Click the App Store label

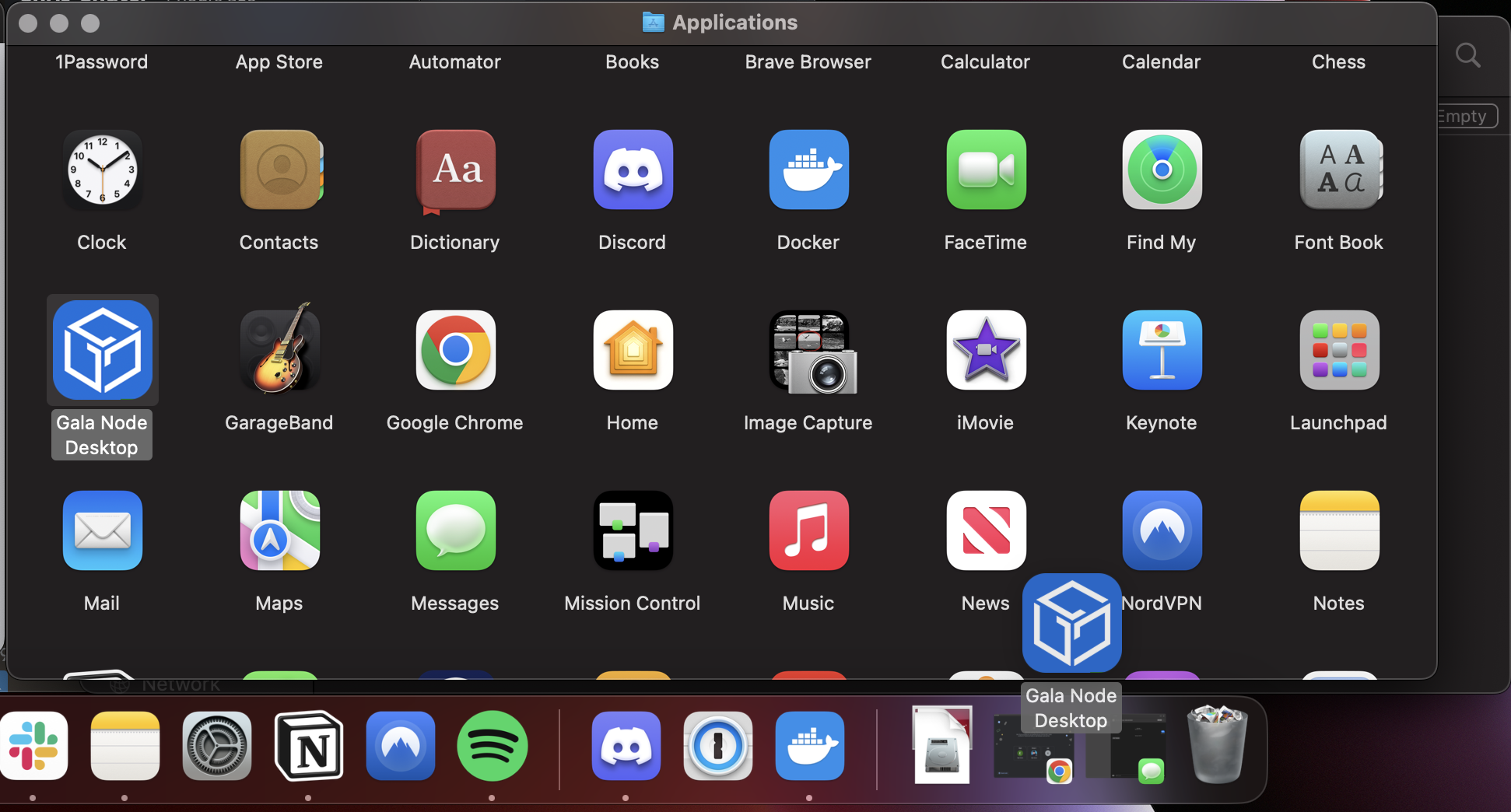279,62
